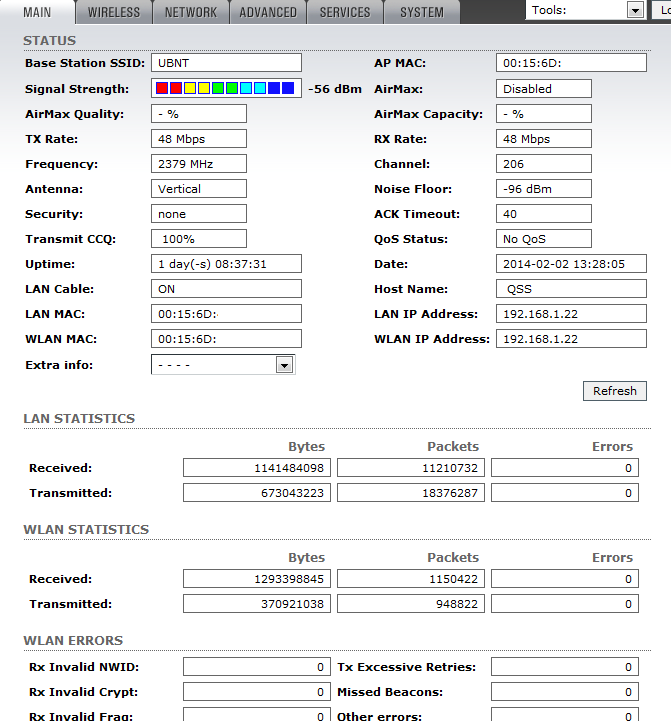Image resolution: width=671 pixels, height=721 pixels.
Task: Click the TX Rate field showing 48 Mbps
Action: 199,138
